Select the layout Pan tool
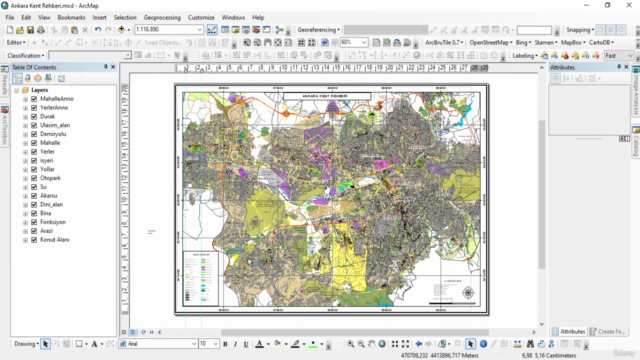Viewport: 640px width, 360px height. [268, 42]
